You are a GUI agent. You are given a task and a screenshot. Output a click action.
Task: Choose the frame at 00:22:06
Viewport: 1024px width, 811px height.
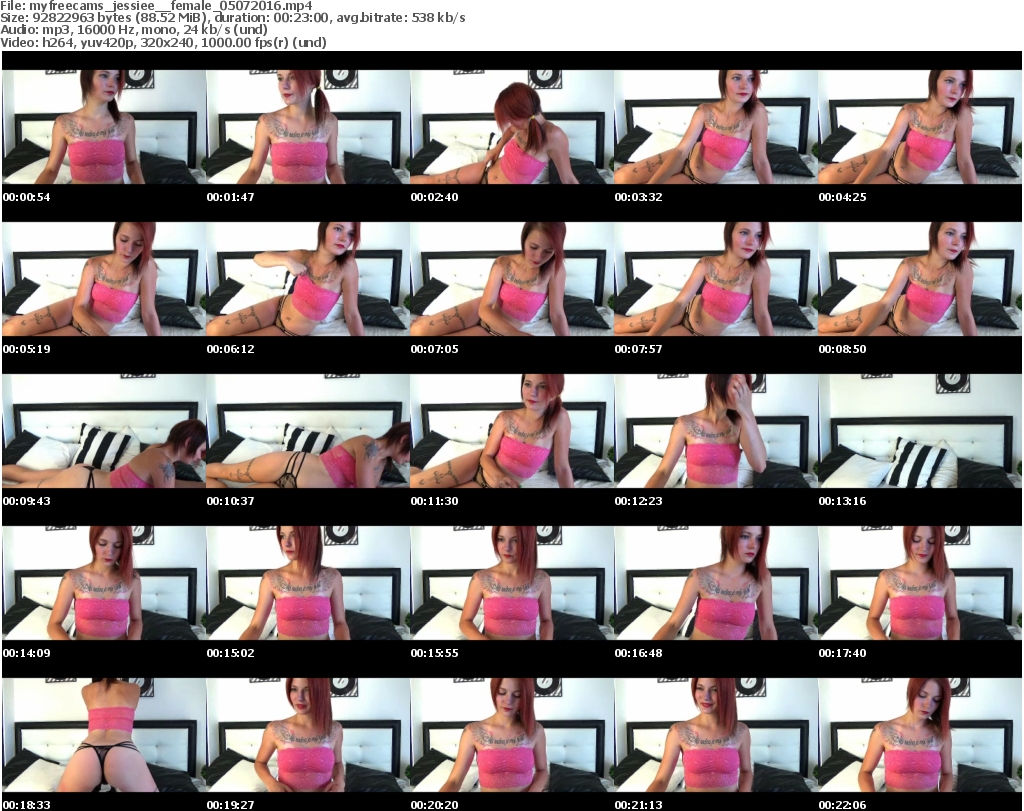click(920, 735)
